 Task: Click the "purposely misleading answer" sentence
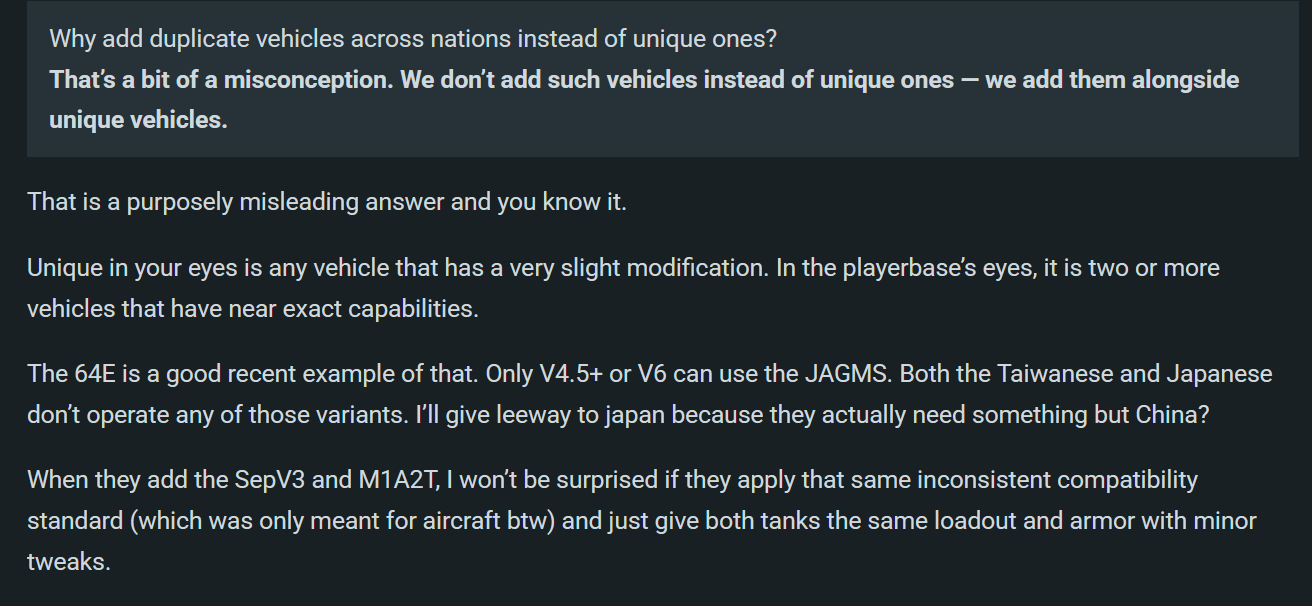(x=327, y=201)
